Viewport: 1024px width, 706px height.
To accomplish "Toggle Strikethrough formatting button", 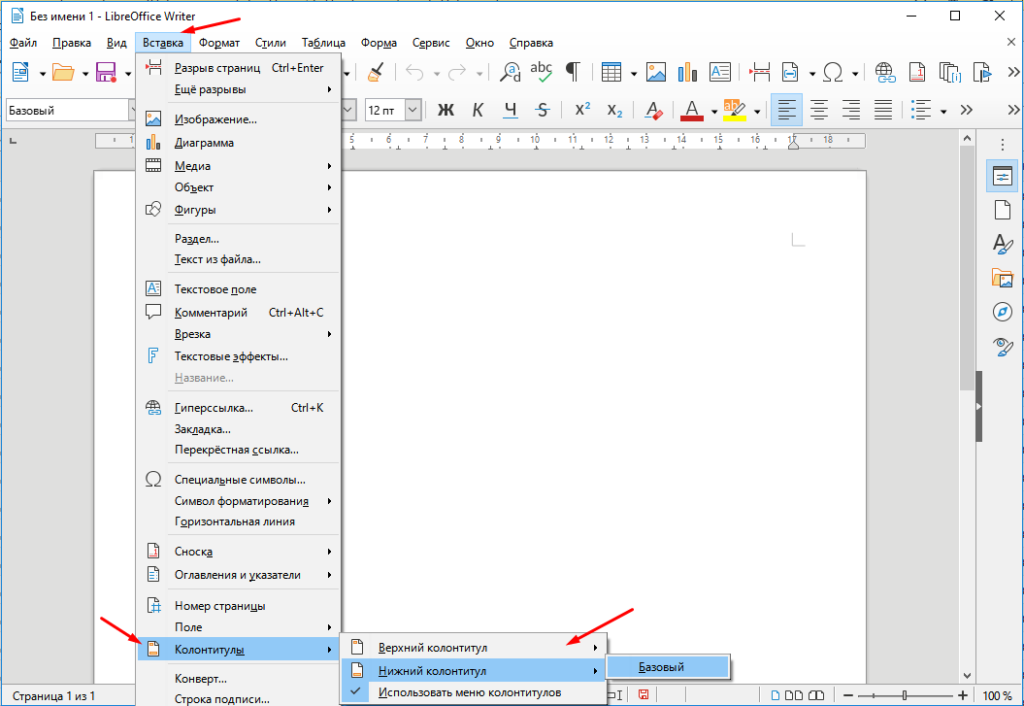I will pyautogui.click(x=542, y=110).
